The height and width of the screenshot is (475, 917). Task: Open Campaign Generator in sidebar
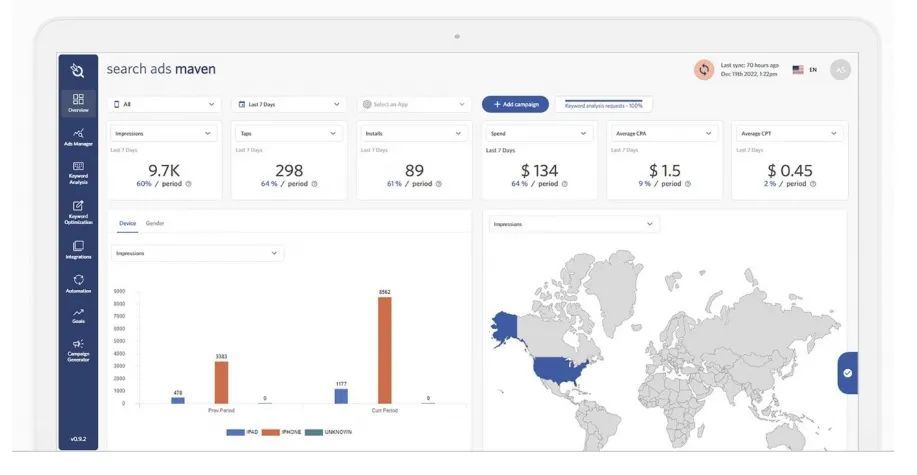pyautogui.click(x=78, y=349)
